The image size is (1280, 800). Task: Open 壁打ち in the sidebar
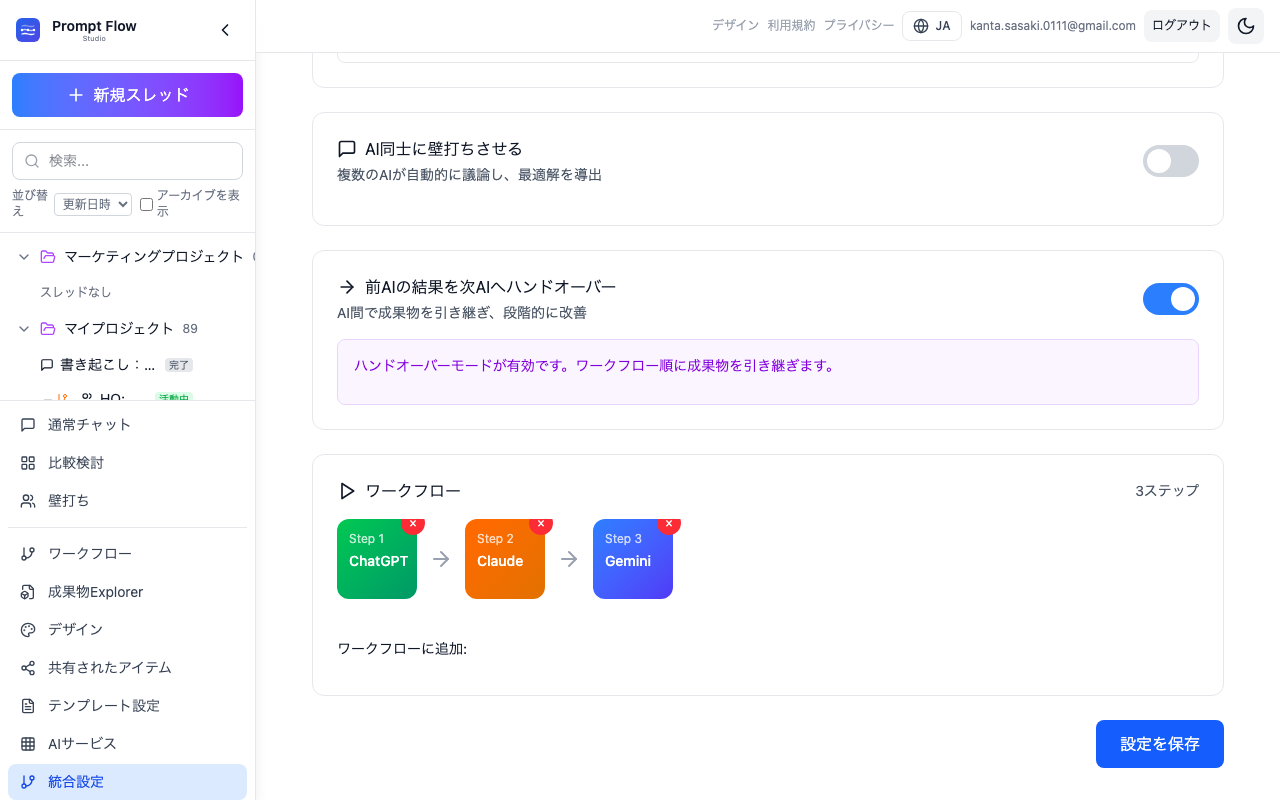[127, 501]
